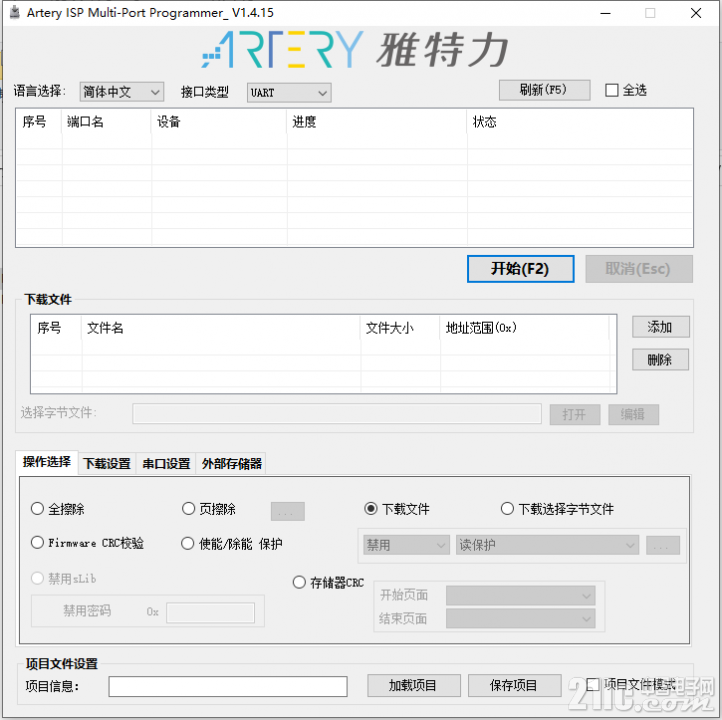Open the 读保护 protection type dropdown

(547, 545)
